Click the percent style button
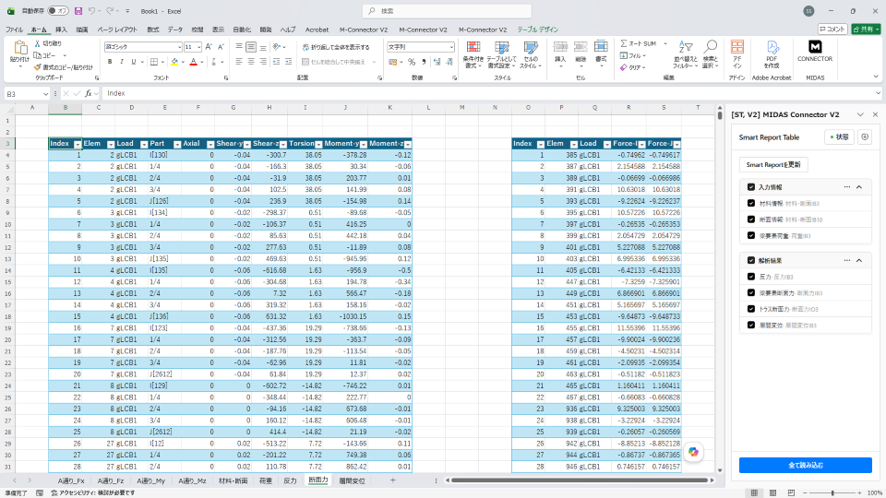The height and width of the screenshot is (498, 886). [412, 62]
